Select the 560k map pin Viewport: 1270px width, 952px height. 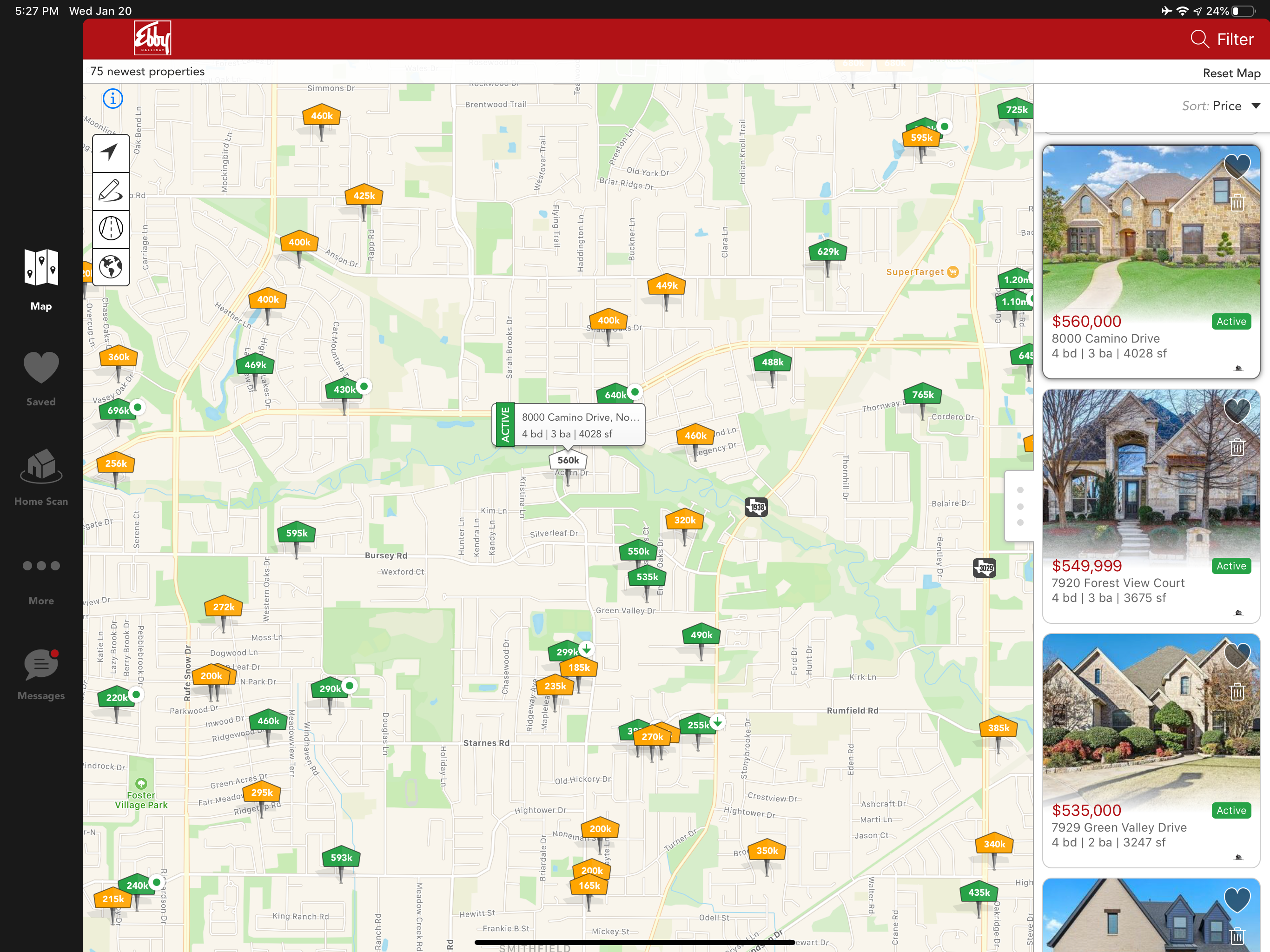(x=568, y=461)
